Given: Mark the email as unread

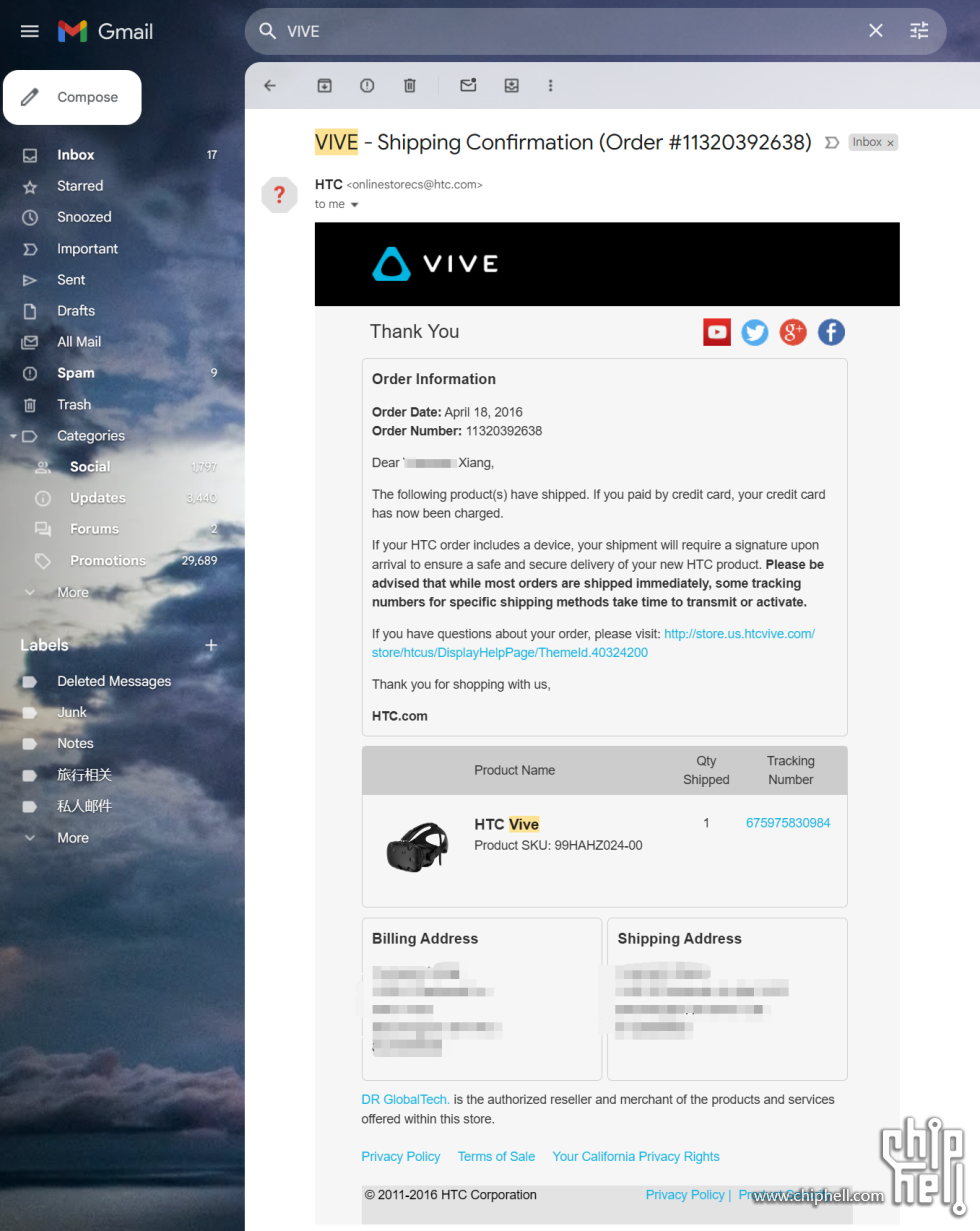Looking at the screenshot, I should pyautogui.click(x=468, y=86).
